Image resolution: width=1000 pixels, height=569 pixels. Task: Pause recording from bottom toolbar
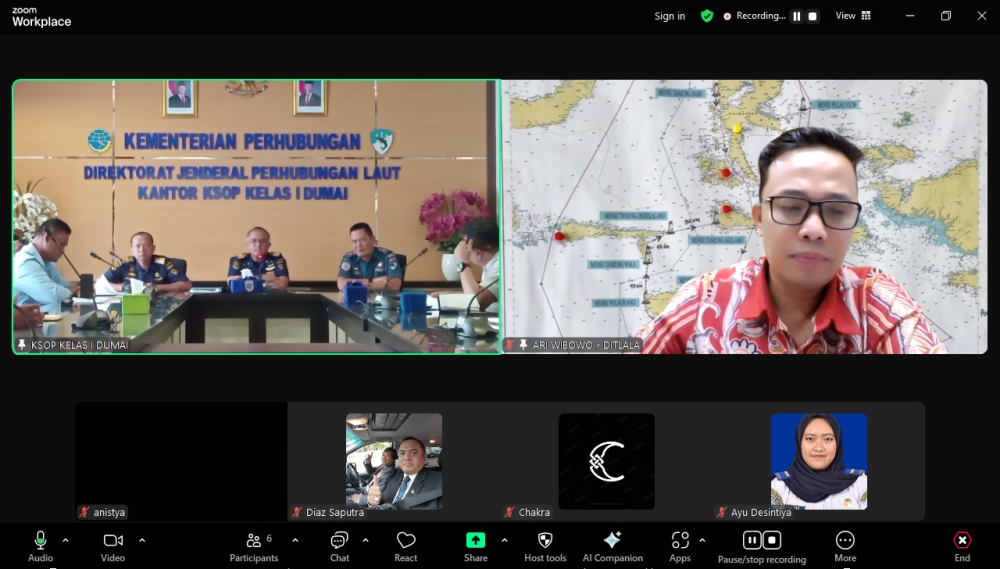(x=752, y=541)
